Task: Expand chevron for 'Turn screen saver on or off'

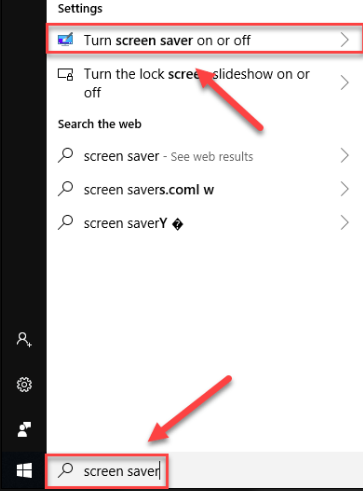Action: [x=345, y=40]
